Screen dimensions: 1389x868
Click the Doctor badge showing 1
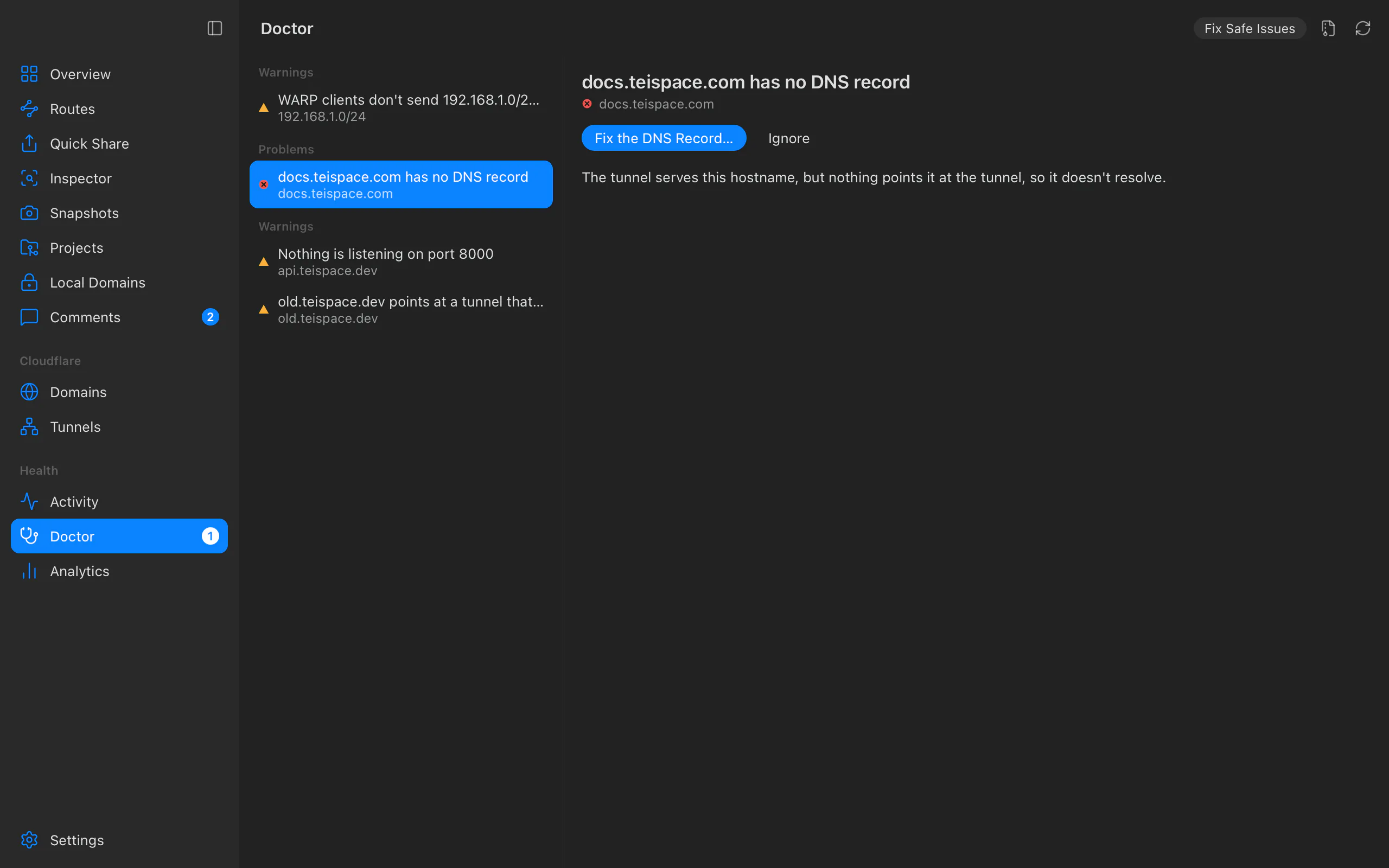coord(210,536)
